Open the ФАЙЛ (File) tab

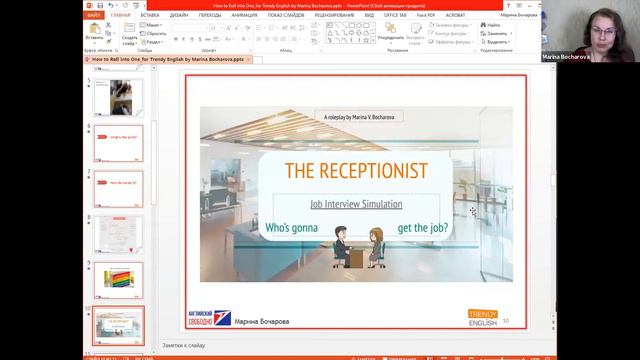[94, 15]
